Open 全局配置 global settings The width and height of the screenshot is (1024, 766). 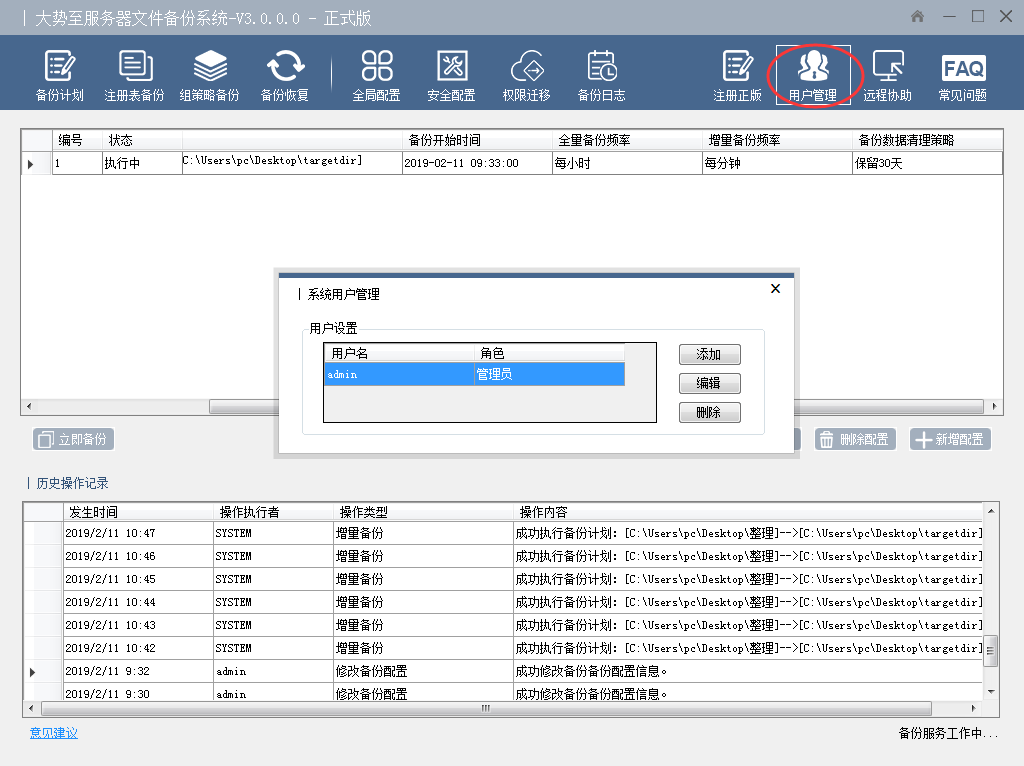pyautogui.click(x=376, y=75)
